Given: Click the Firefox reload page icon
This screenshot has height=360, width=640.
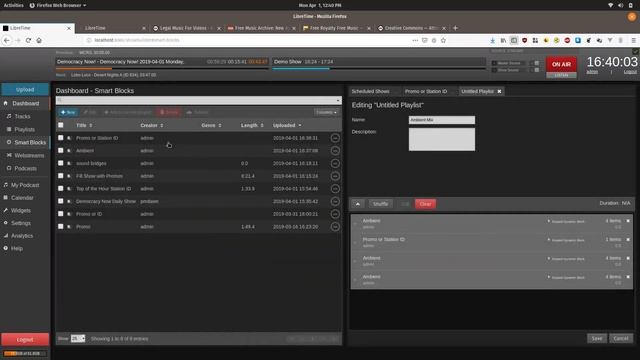Looking at the screenshot, I should pyautogui.click(x=28, y=40).
